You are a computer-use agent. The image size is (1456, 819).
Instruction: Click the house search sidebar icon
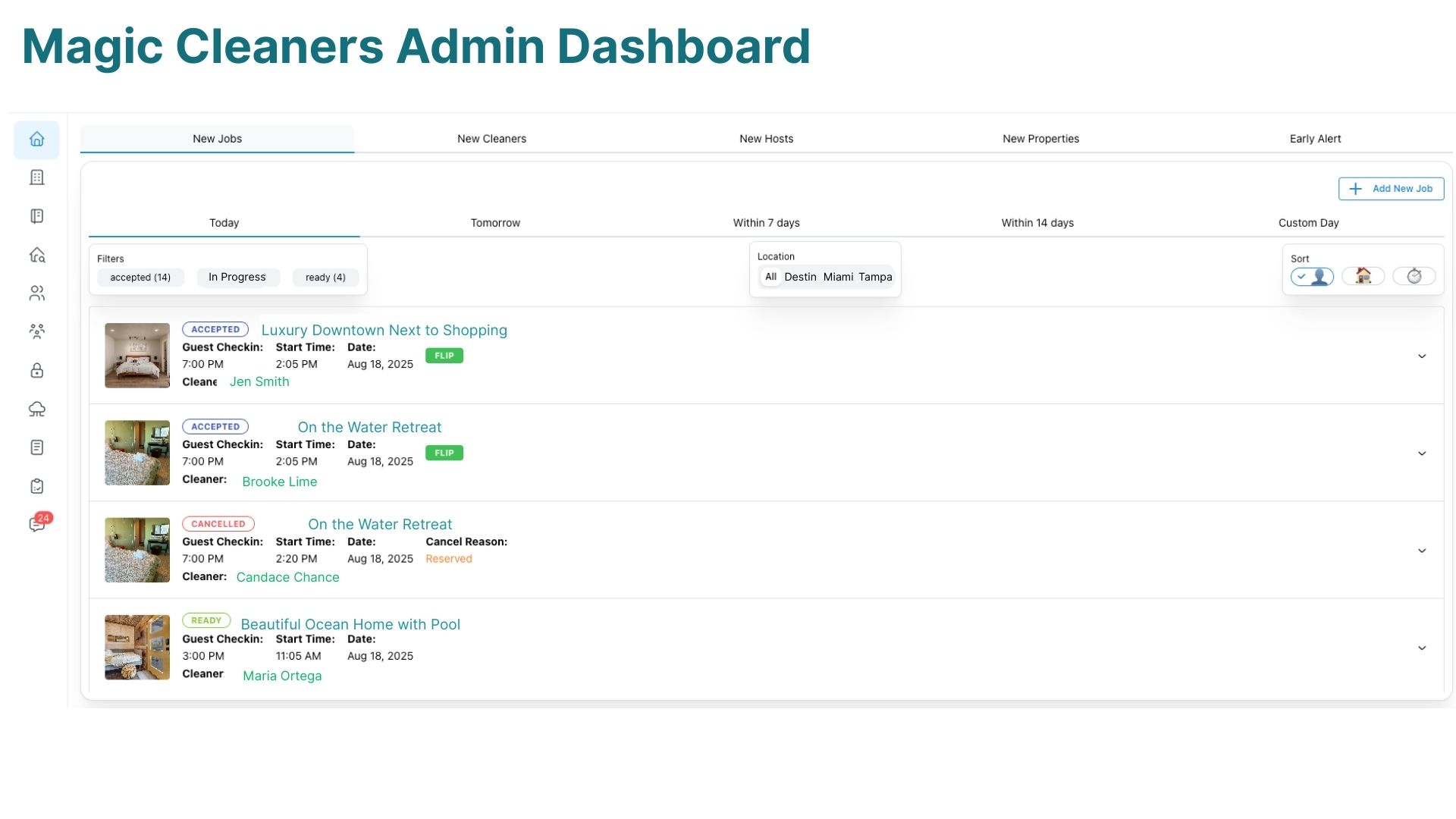[x=36, y=255]
